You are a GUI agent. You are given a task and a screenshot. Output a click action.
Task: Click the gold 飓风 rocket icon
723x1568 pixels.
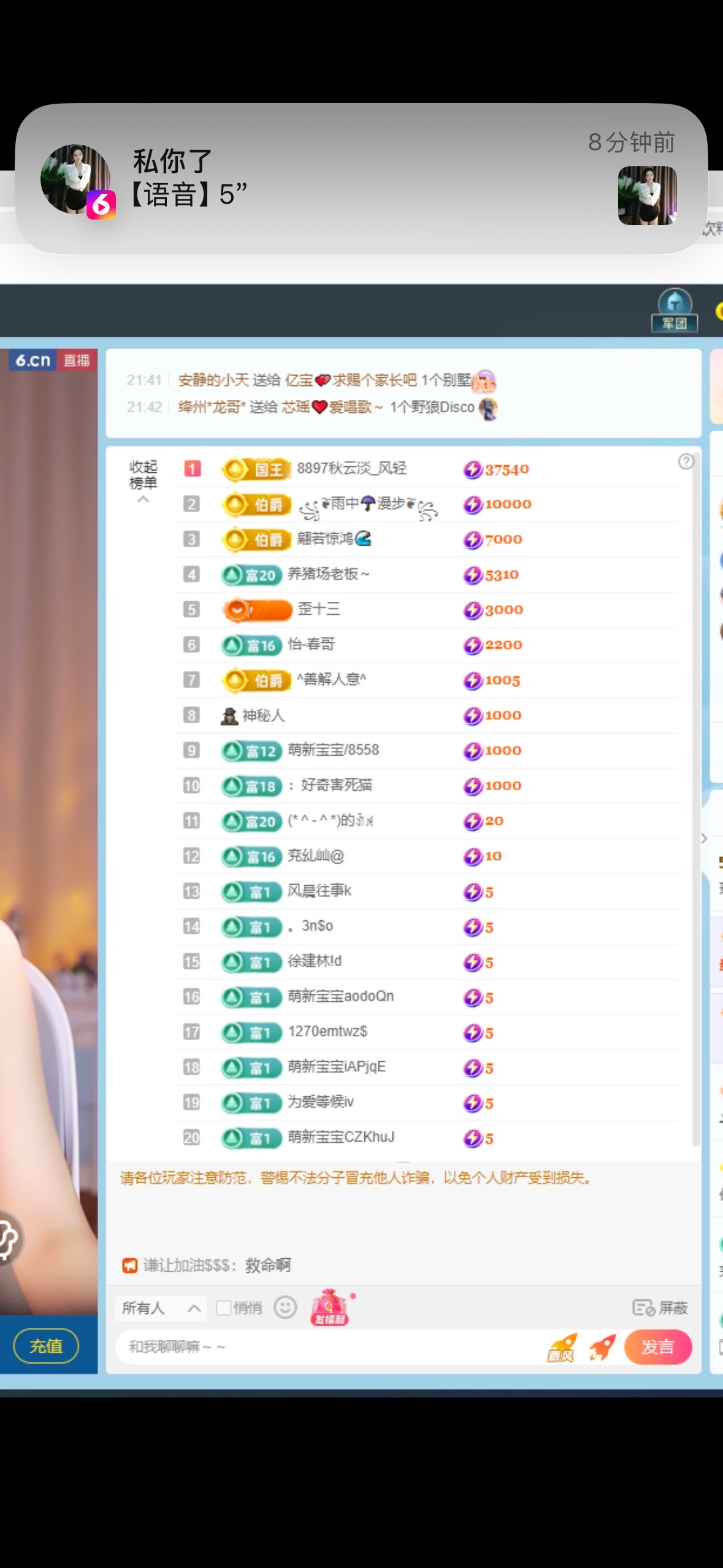[x=562, y=1347]
